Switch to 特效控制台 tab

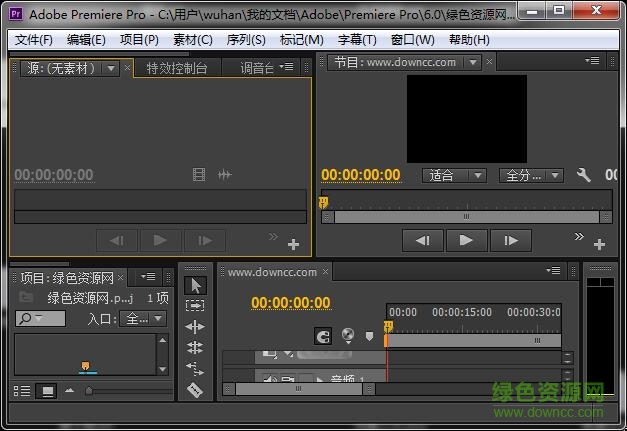177,68
